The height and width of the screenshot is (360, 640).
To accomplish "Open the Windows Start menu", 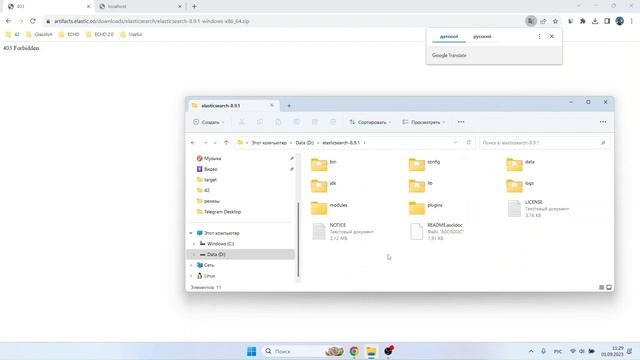I will pos(251,351).
